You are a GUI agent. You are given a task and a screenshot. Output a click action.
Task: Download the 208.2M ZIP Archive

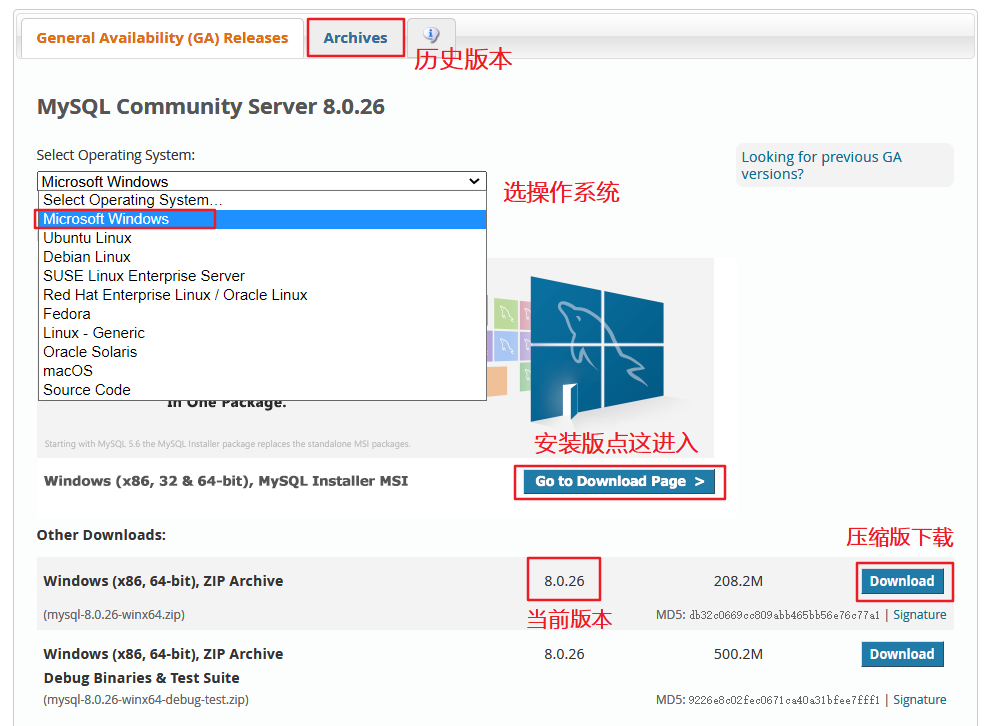(901, 581)
